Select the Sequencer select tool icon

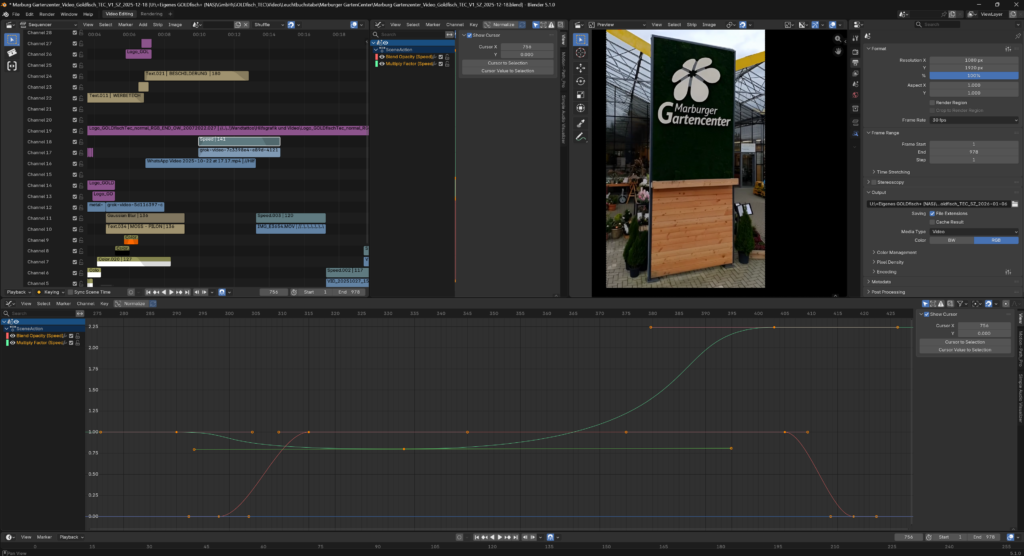click(x=12, y=40)
